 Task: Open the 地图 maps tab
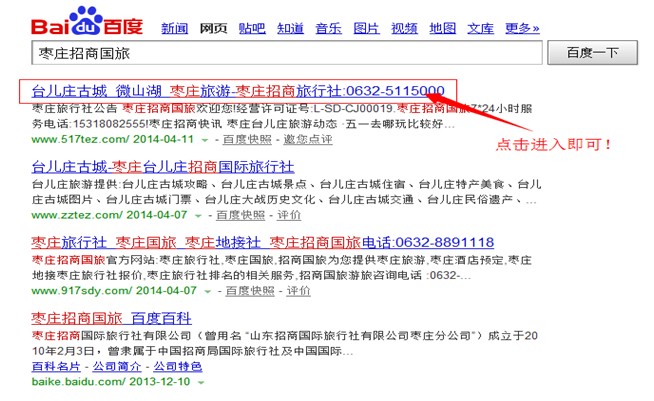pos(443,28)
